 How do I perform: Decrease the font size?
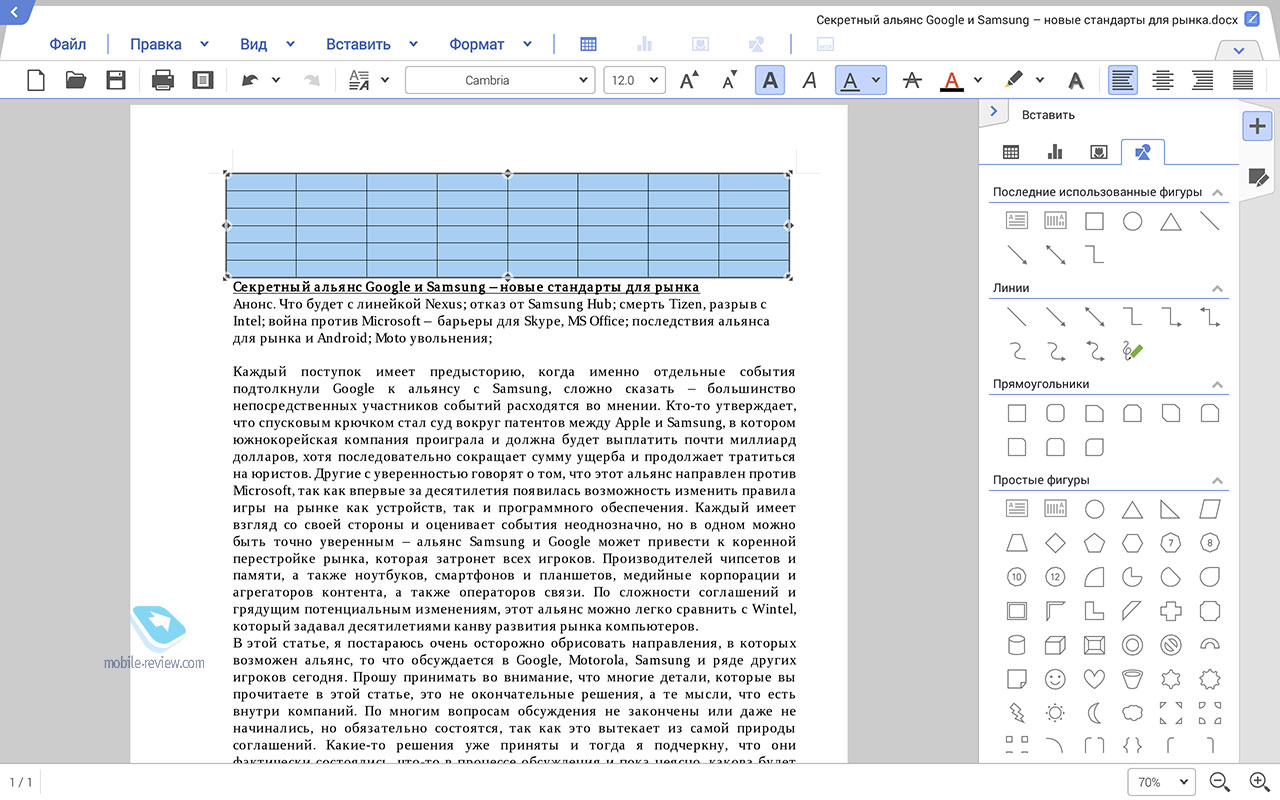click(729, 80)
